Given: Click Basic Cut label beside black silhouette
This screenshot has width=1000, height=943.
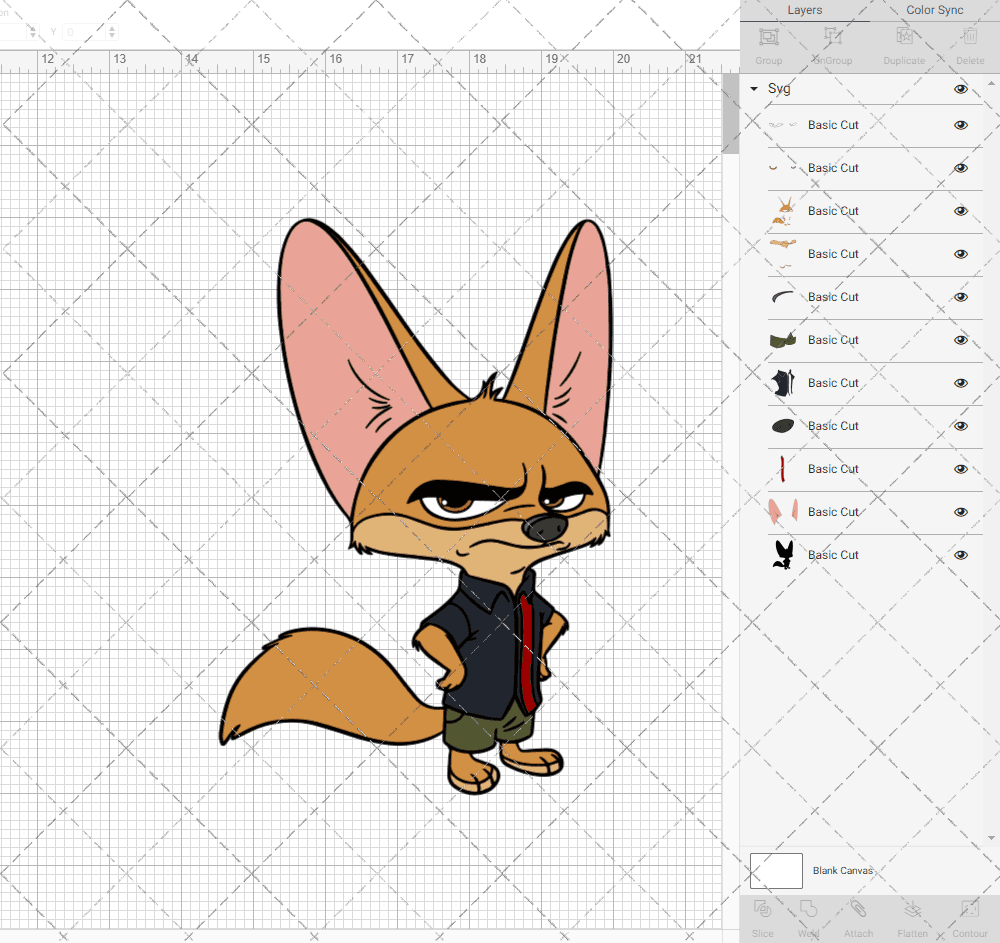Looking at the screenshot, I should click(833, 555).
